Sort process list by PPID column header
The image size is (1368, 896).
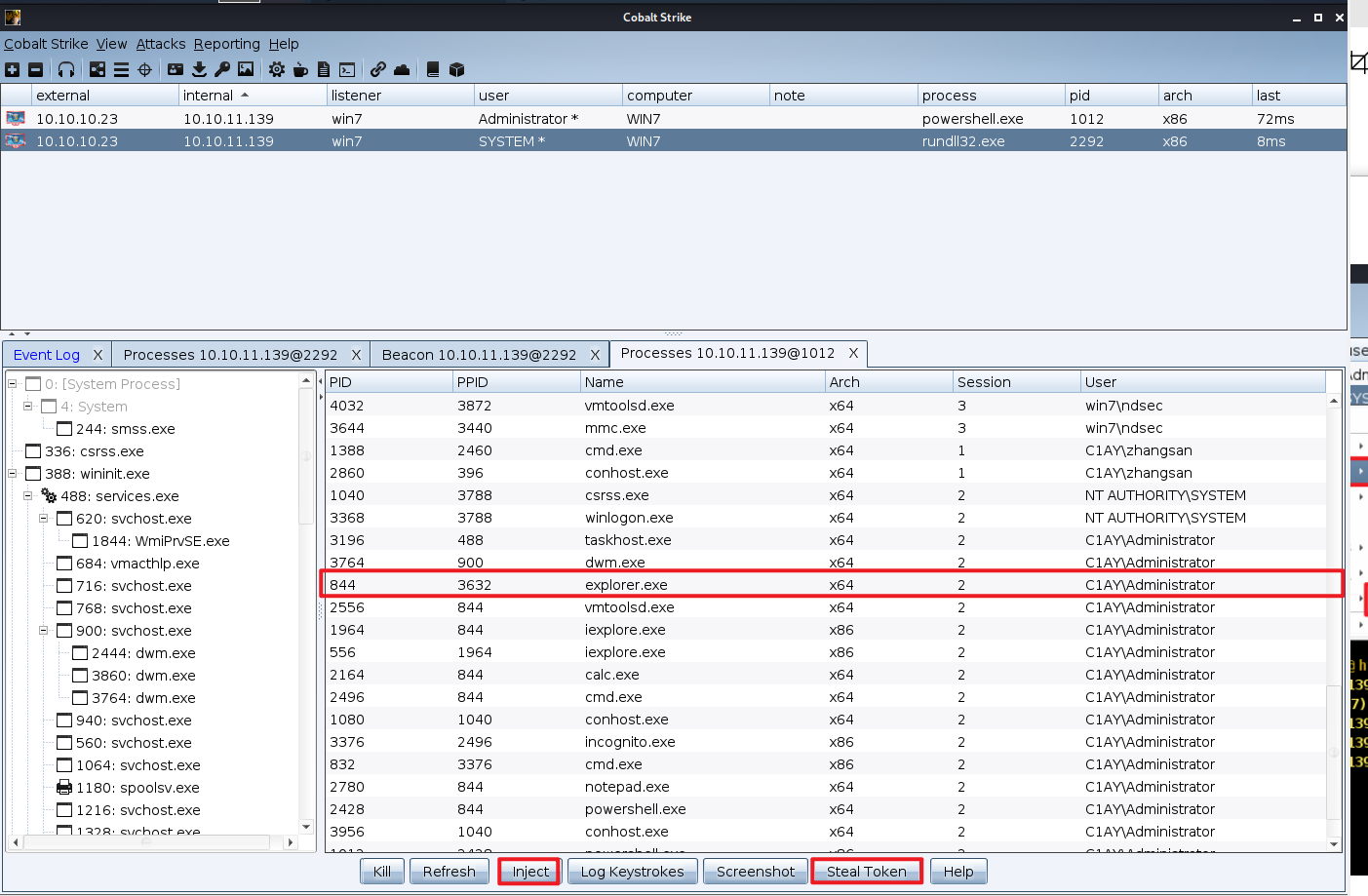click(517, 382)
